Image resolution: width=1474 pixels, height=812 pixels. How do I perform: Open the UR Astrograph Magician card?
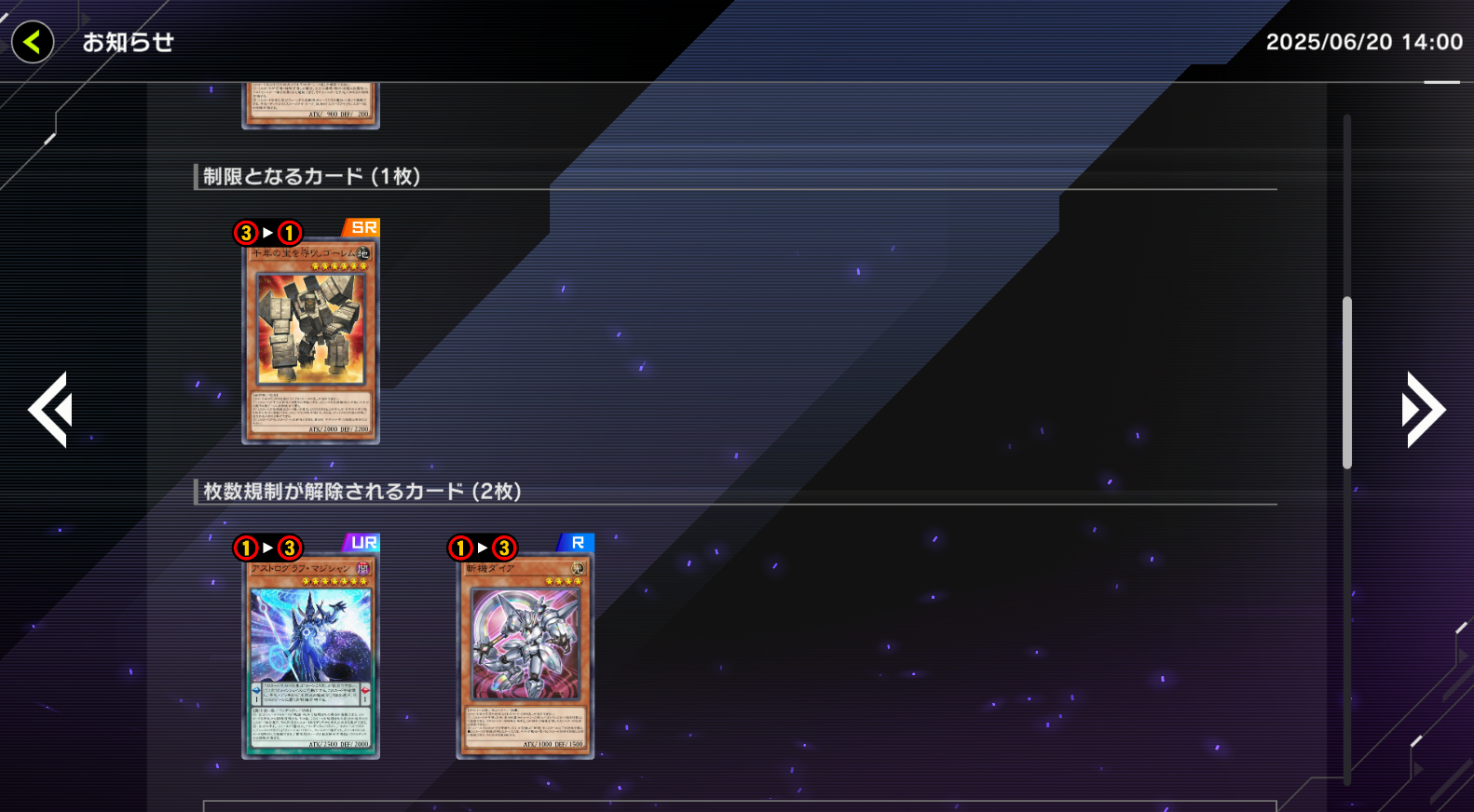coord(311,656)
